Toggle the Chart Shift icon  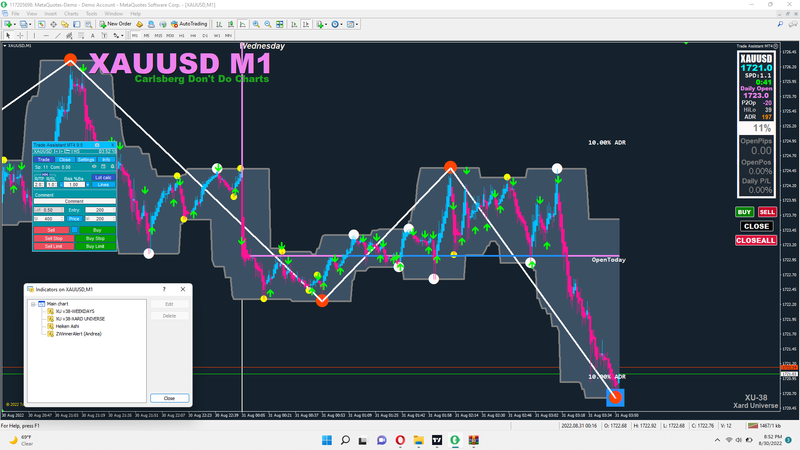(x=306, y=24)
